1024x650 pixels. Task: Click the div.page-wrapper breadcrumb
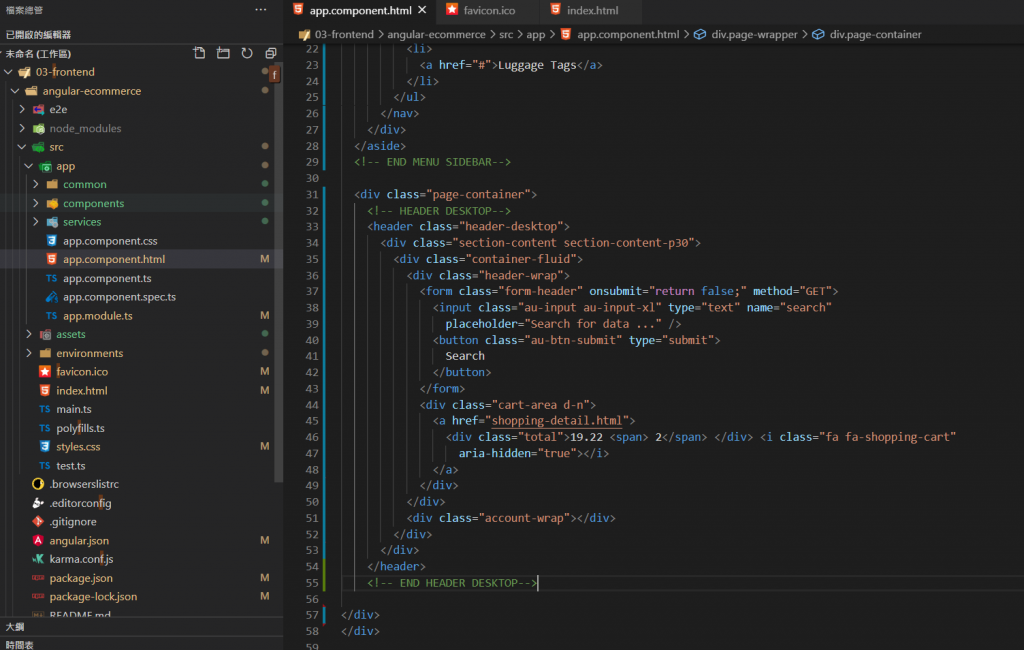754,34
